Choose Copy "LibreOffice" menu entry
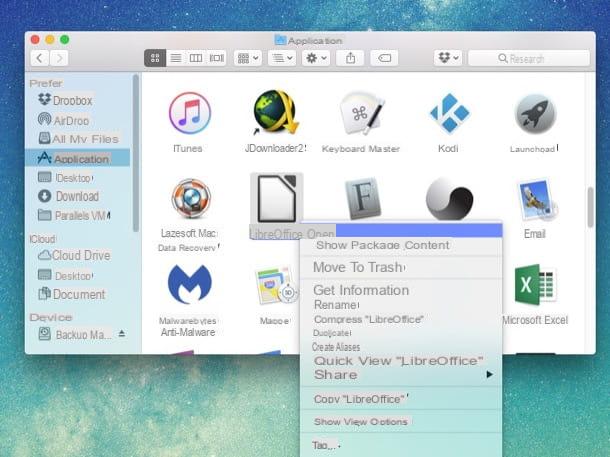 [x=401, y=399]
